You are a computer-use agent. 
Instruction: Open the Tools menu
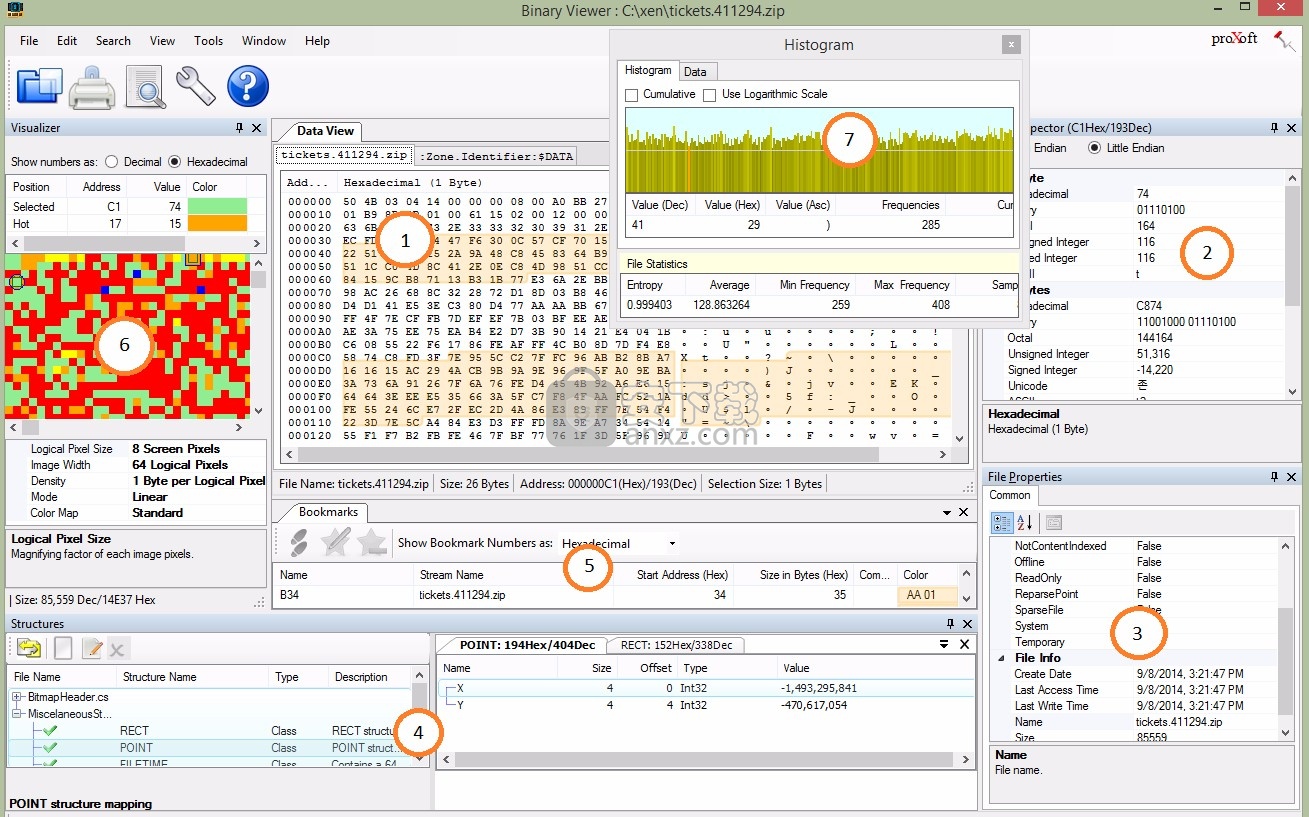[x=208, y=41]
